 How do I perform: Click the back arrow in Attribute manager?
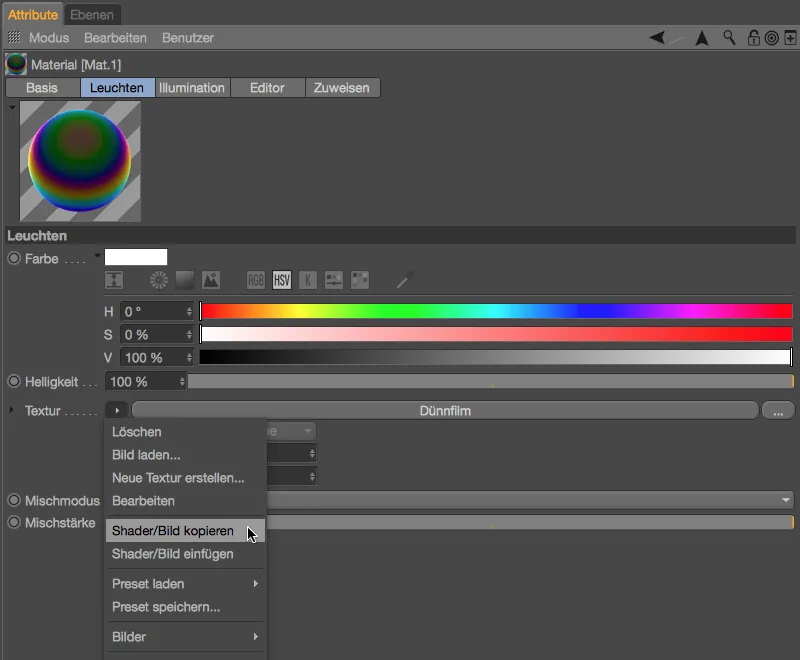[657, 37]
